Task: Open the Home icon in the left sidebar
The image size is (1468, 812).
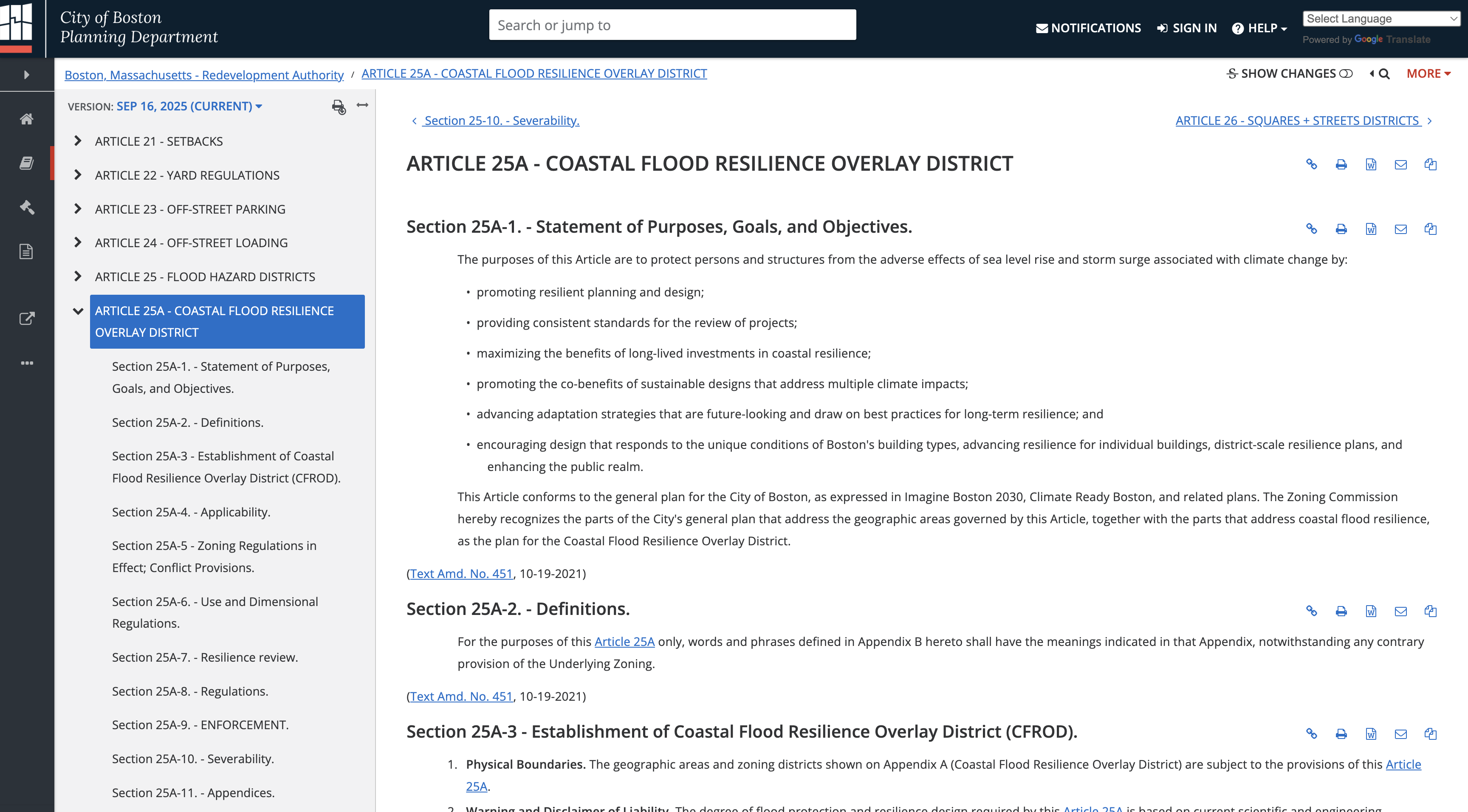Action: [27, 119]
